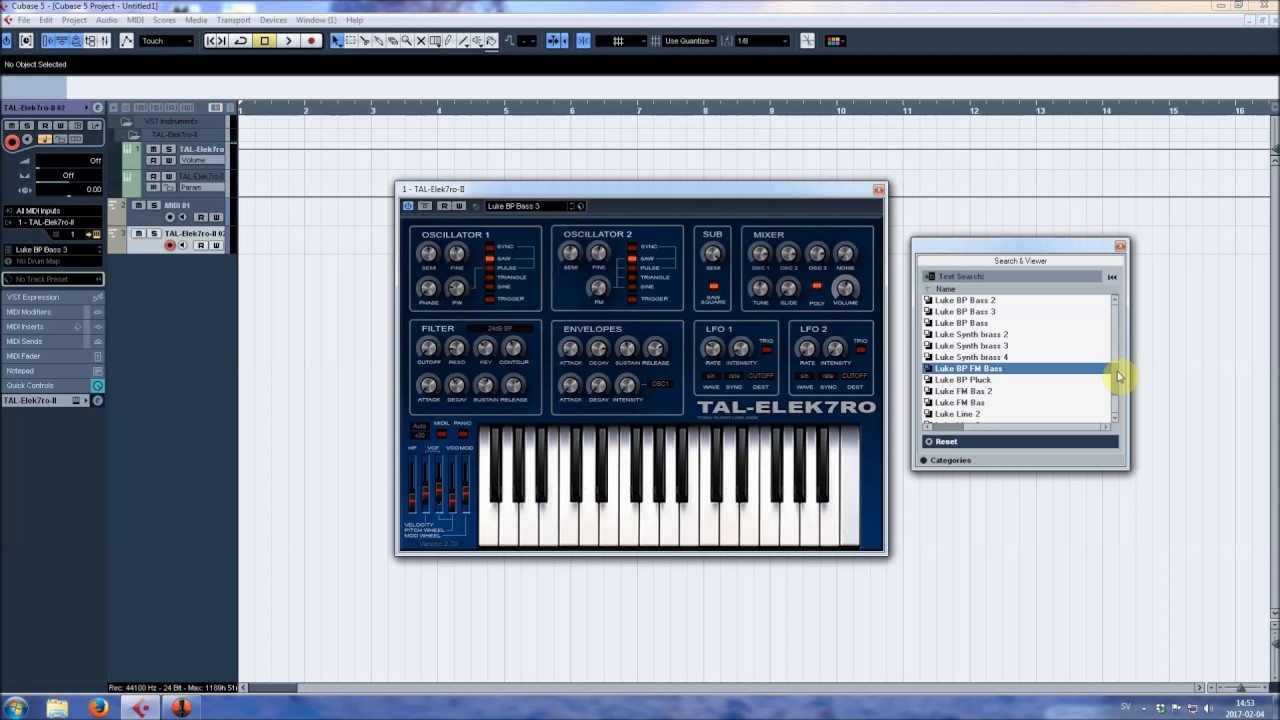Open the Mixer from the toolbar

click(105, 41)
